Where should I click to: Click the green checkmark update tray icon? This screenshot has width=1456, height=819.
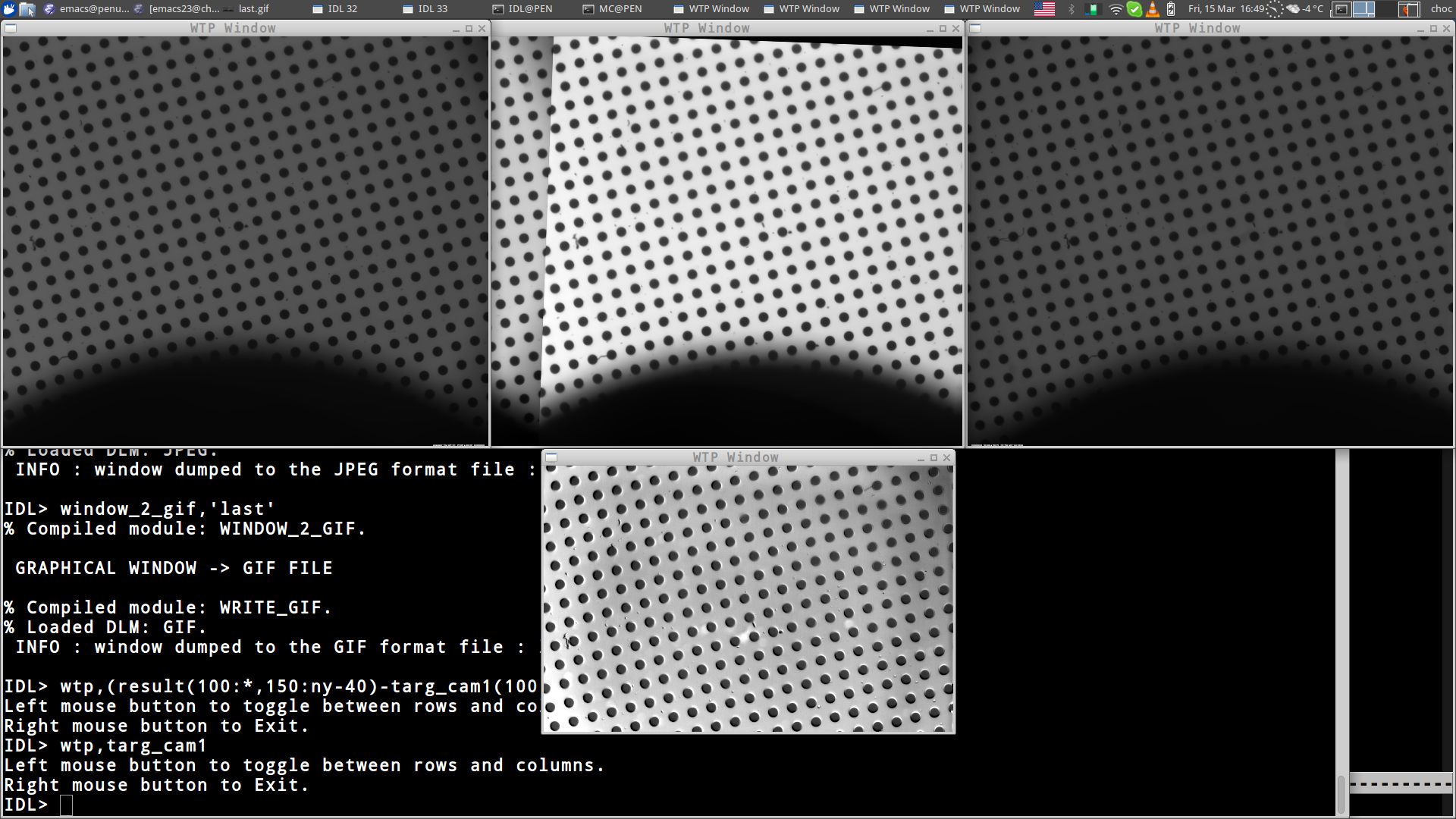[x=1134, y=9]
